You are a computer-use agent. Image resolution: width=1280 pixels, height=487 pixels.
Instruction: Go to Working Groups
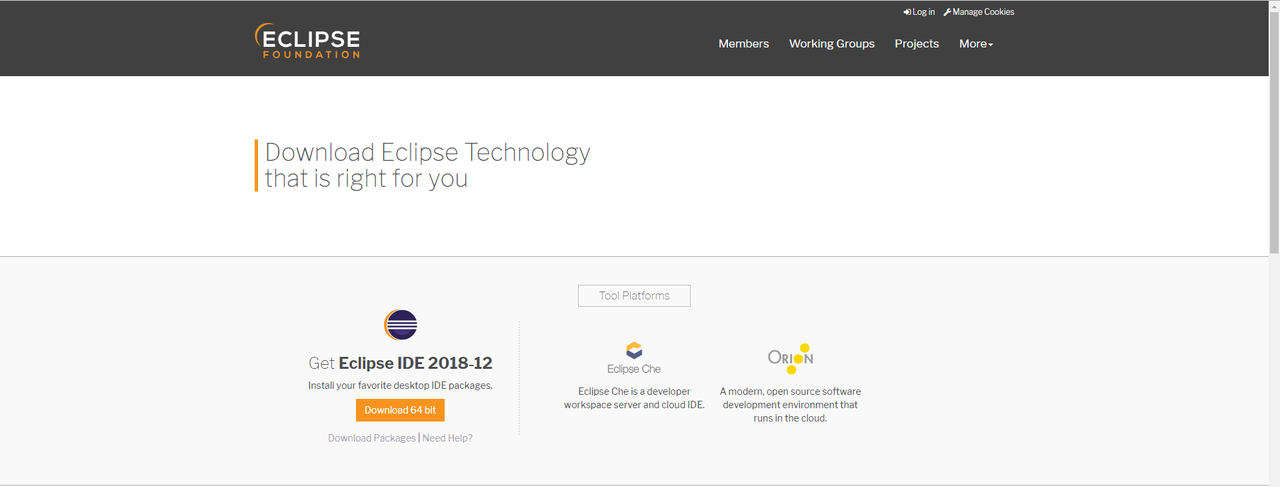pyautogui.click(x=832, y=44)
